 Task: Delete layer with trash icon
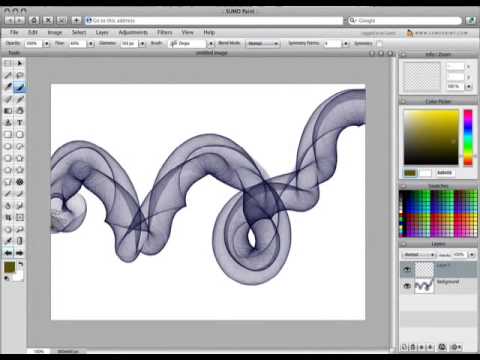[413, 347]
